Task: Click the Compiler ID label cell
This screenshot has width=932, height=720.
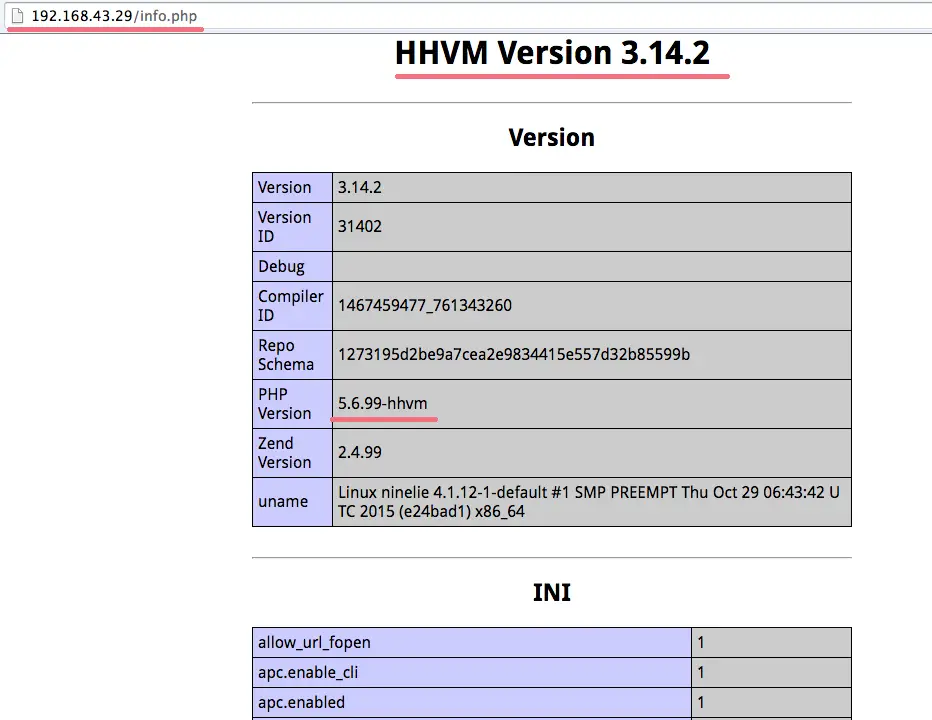Action: 292,306
